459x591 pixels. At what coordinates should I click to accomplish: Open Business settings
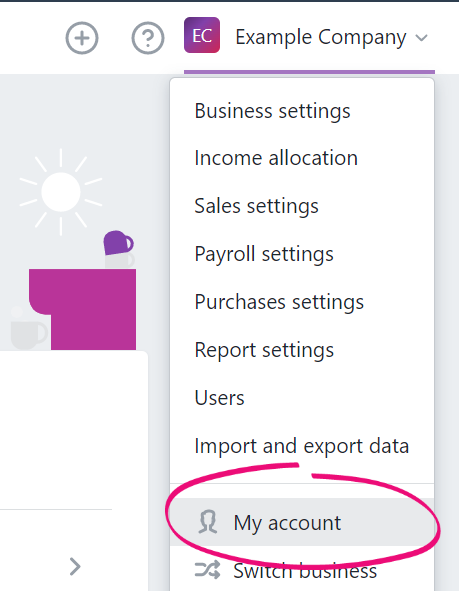272,111
